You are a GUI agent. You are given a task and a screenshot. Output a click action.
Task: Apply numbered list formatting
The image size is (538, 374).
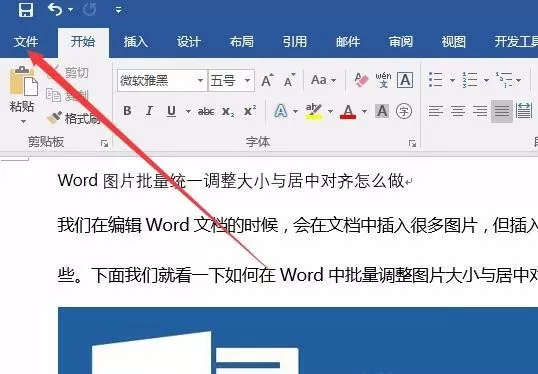pyautogui.click(x=469, y=80)
